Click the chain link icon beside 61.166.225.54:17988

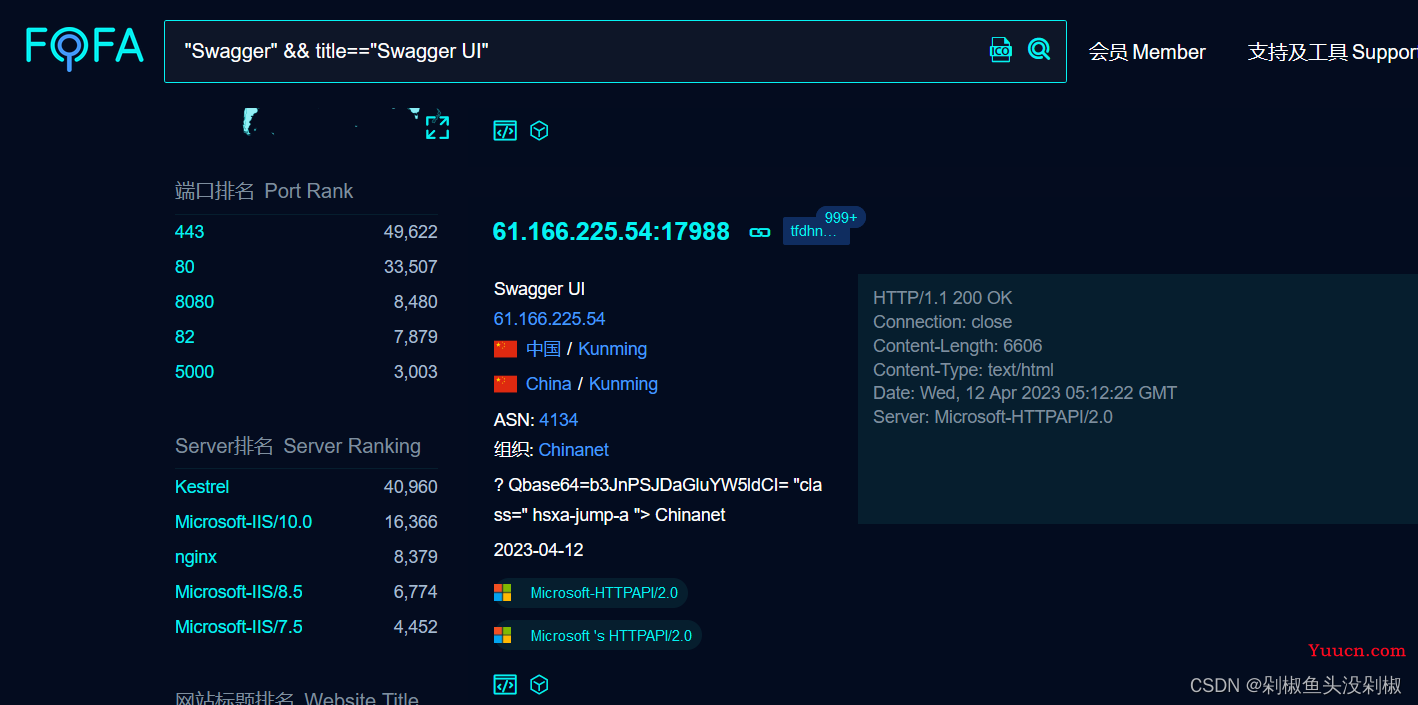(760, 232)
